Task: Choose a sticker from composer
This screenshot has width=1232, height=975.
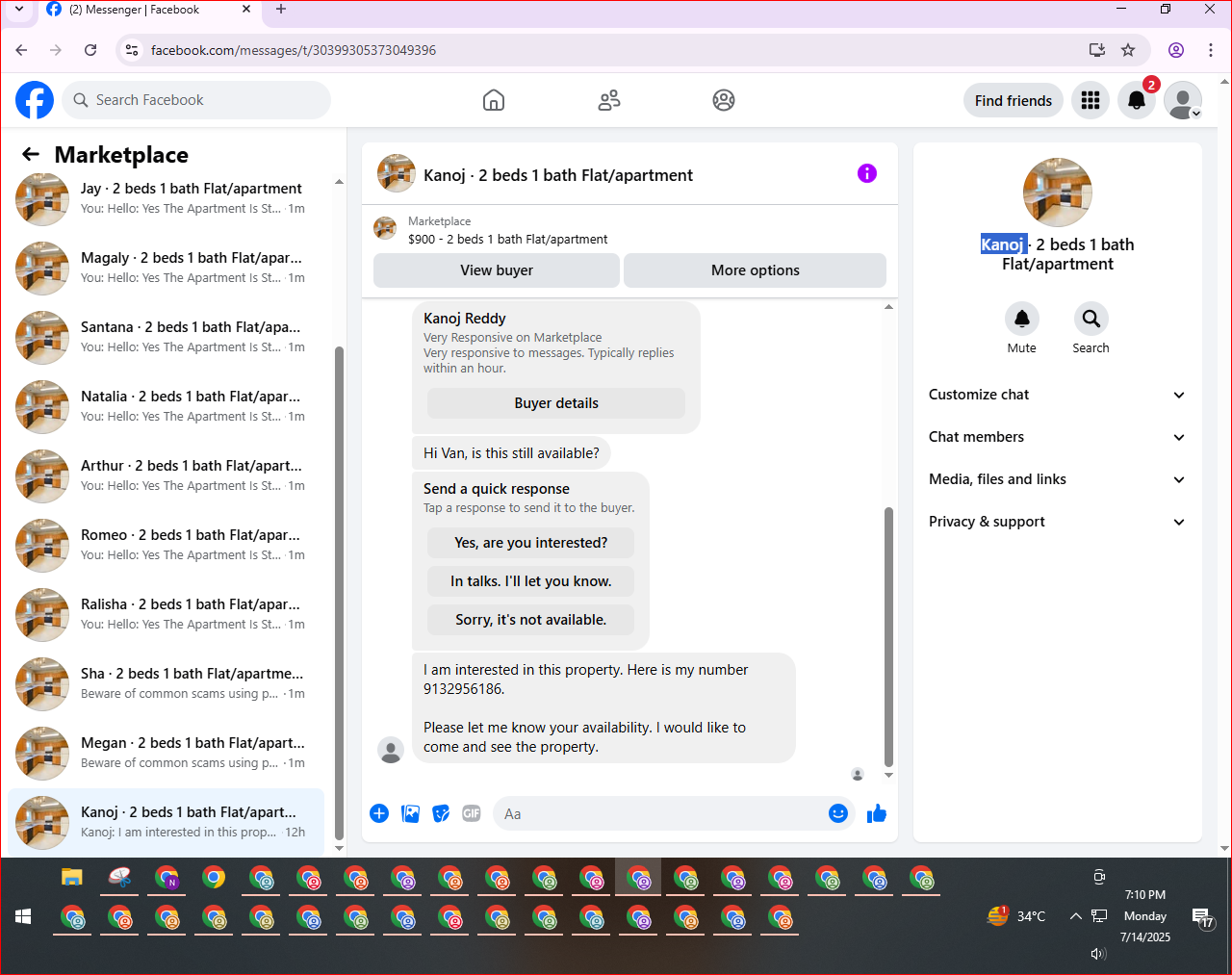Action: point(441,813)
